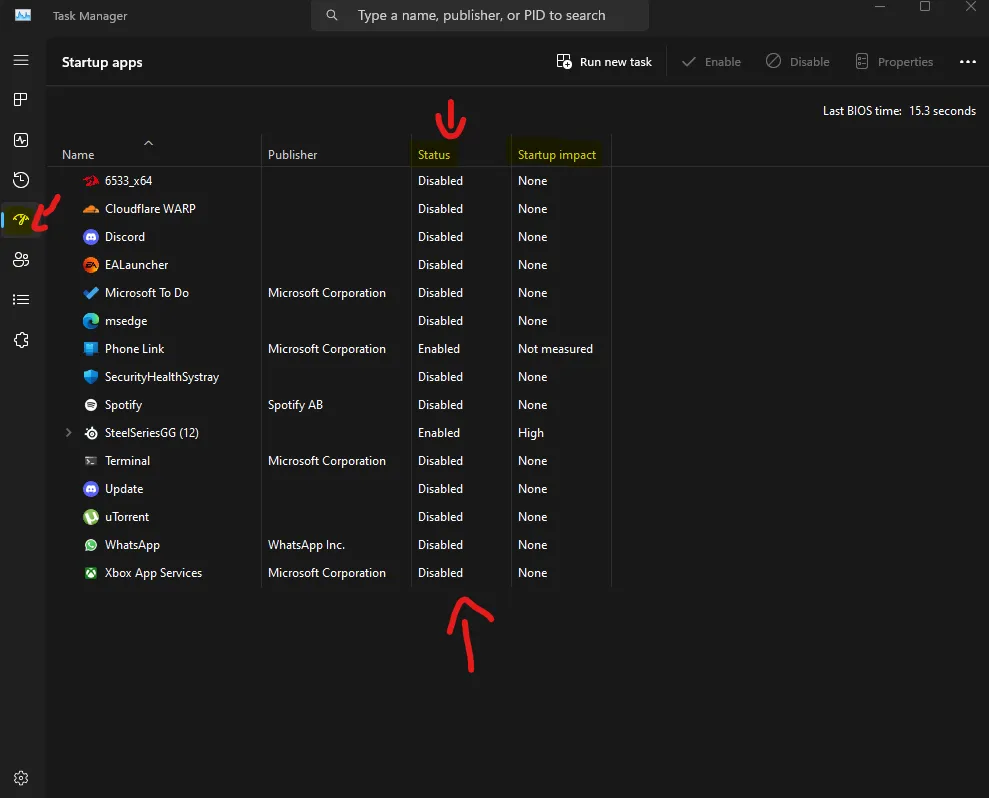Select the Terminal entry name
This screenshot has height=798, width=989.
point(127,461)
